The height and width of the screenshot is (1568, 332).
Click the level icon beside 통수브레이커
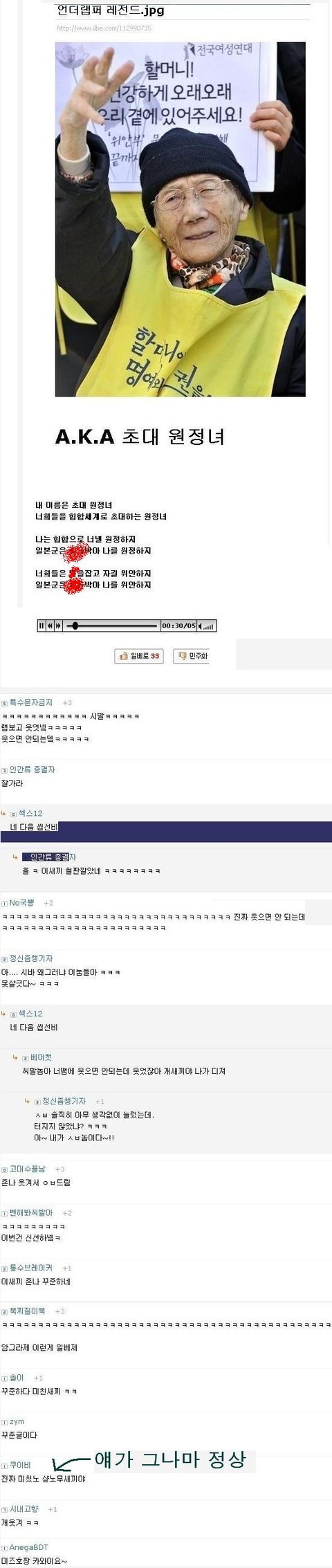coord(5,1268)
